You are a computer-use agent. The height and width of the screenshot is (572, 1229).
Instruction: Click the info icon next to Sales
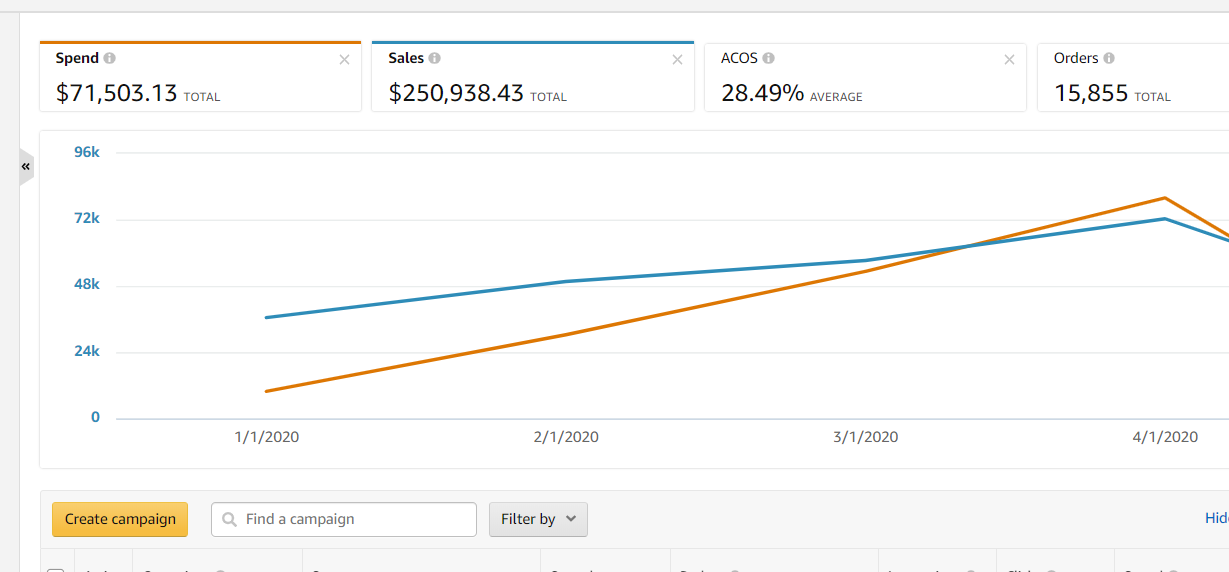pos(435,59)
